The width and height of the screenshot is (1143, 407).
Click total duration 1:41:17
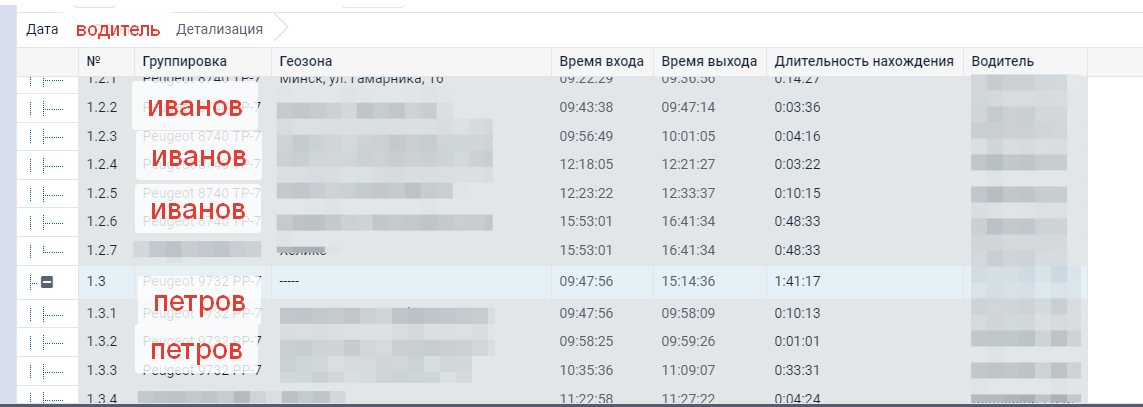click(x=797, y=282)
